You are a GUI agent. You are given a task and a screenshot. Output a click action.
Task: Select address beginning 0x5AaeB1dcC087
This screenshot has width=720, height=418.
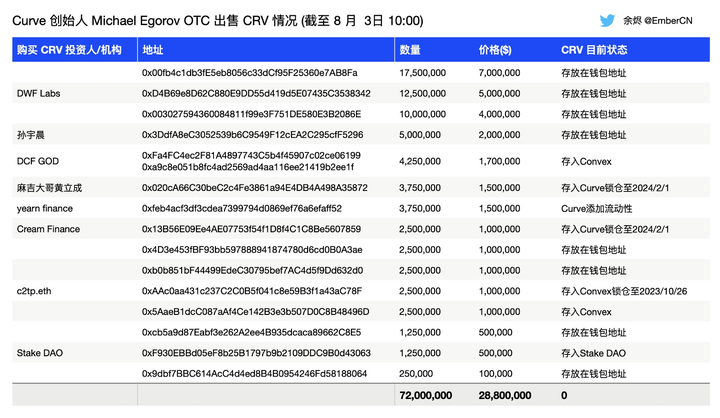click(x=256, y=312)
